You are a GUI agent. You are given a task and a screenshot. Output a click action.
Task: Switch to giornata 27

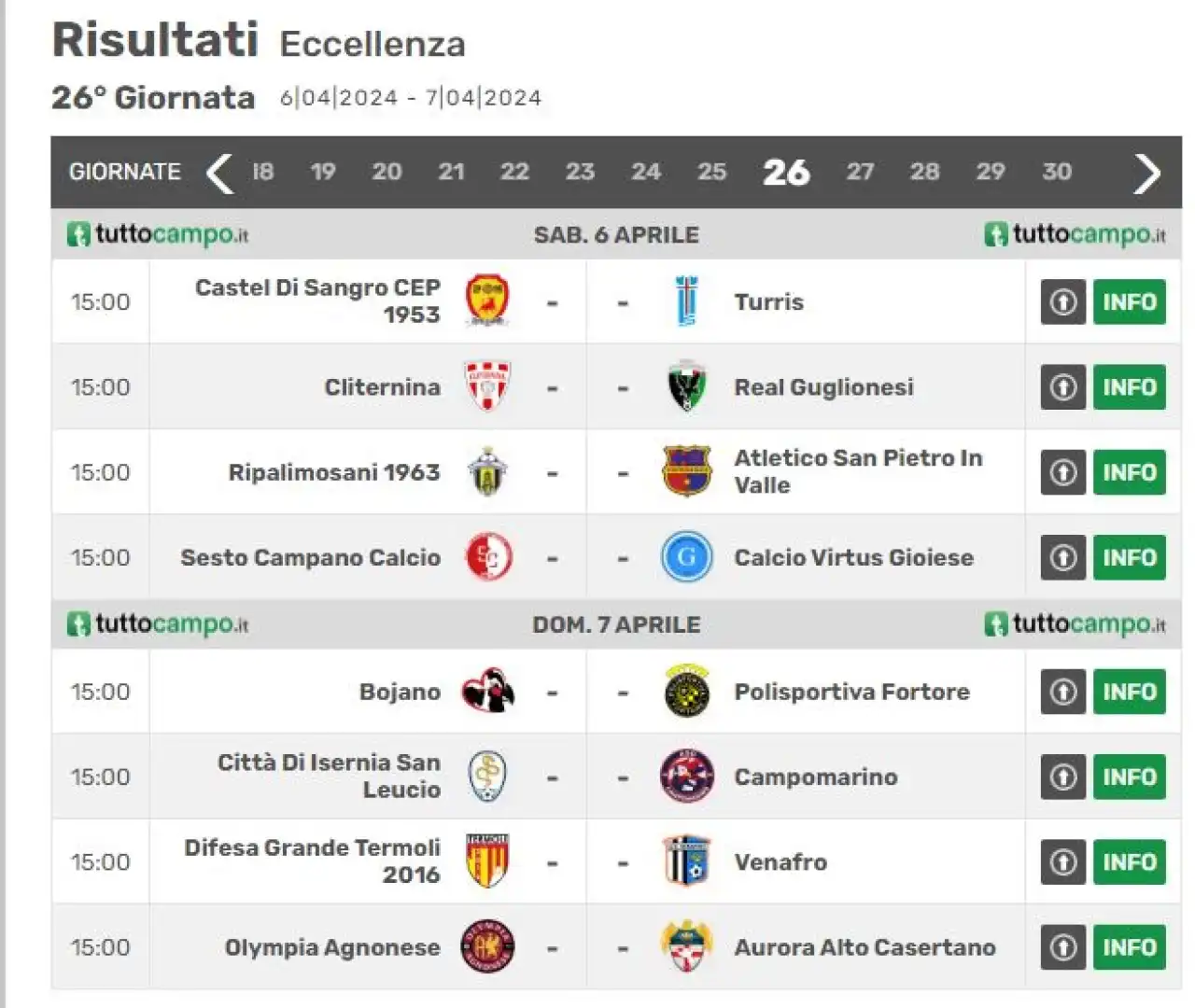(860, 172)
